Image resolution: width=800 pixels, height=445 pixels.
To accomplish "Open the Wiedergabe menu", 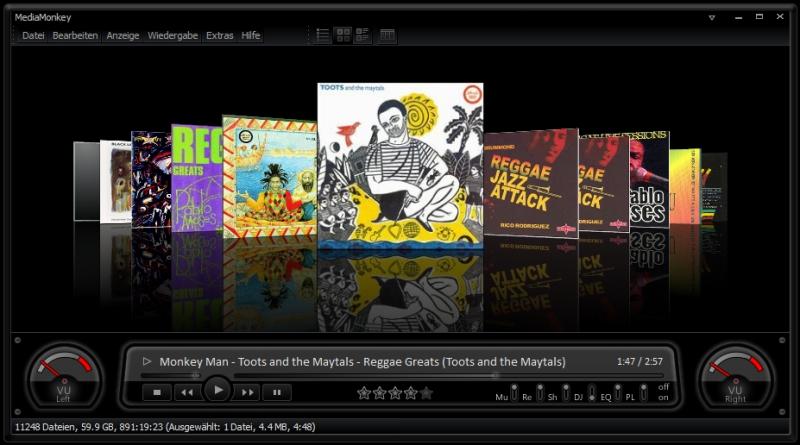I will [x=174, y=35].
